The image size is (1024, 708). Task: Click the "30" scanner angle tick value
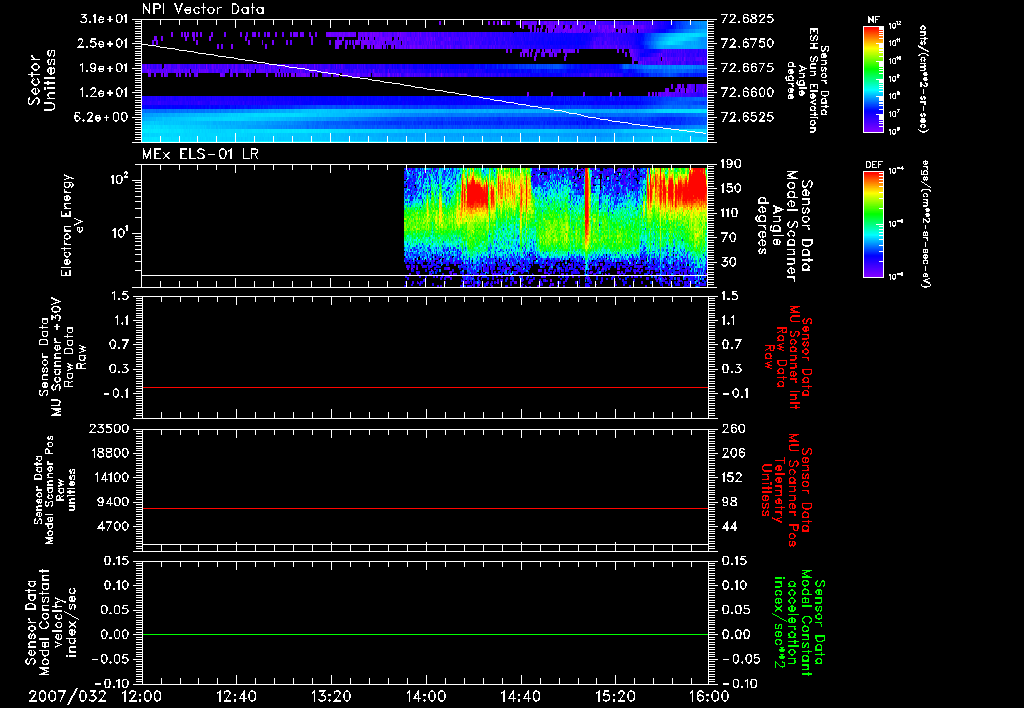point(728,263)
